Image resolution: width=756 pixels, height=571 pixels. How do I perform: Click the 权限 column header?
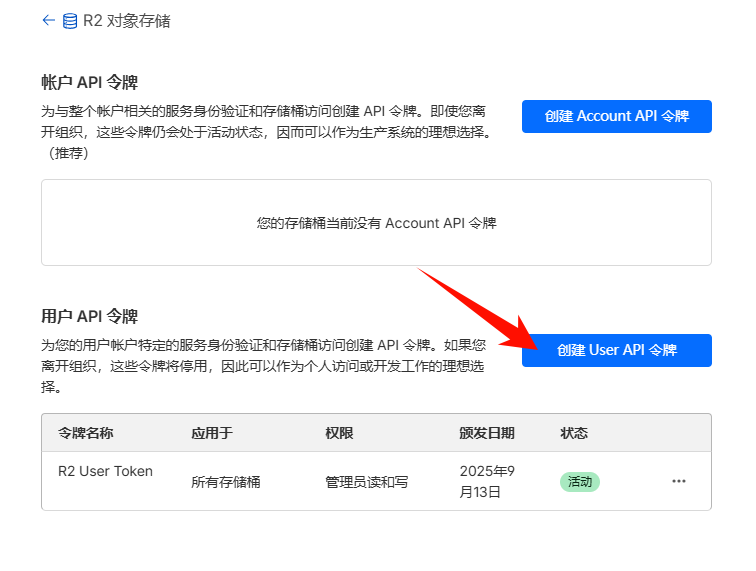click(339, 433)
